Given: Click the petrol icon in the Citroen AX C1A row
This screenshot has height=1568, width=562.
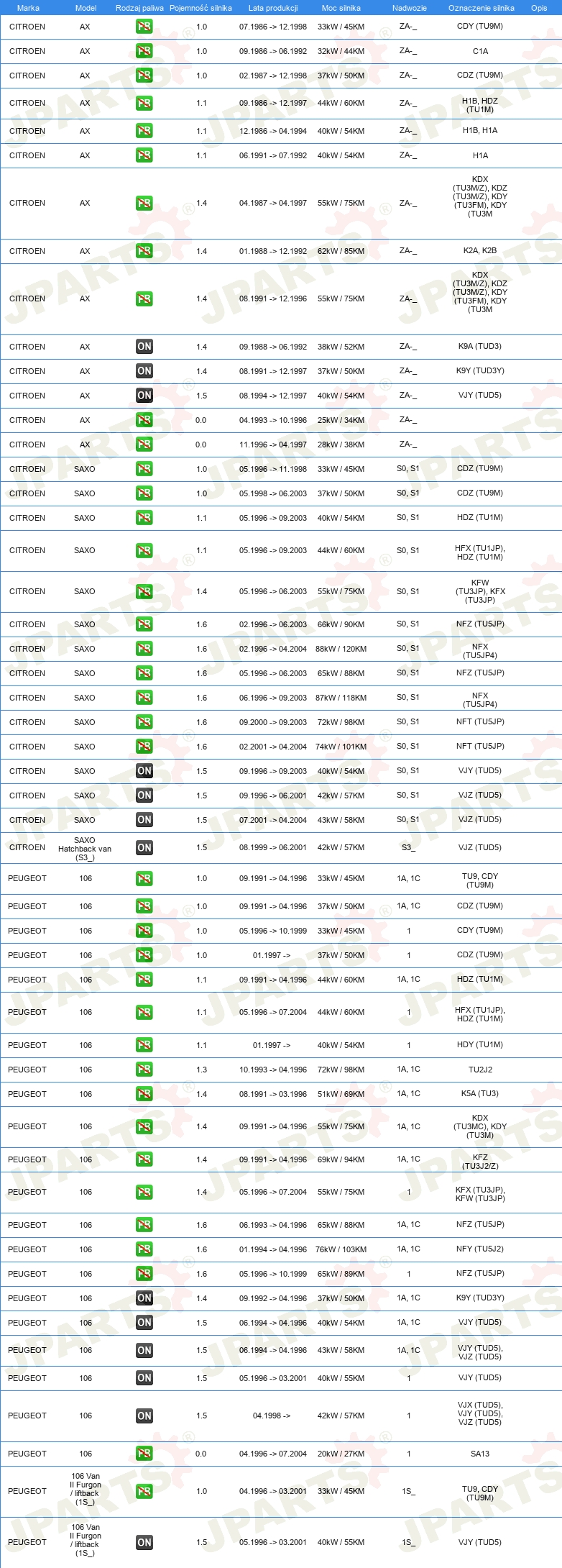Looking at the screenshot, I should [144, 51].
